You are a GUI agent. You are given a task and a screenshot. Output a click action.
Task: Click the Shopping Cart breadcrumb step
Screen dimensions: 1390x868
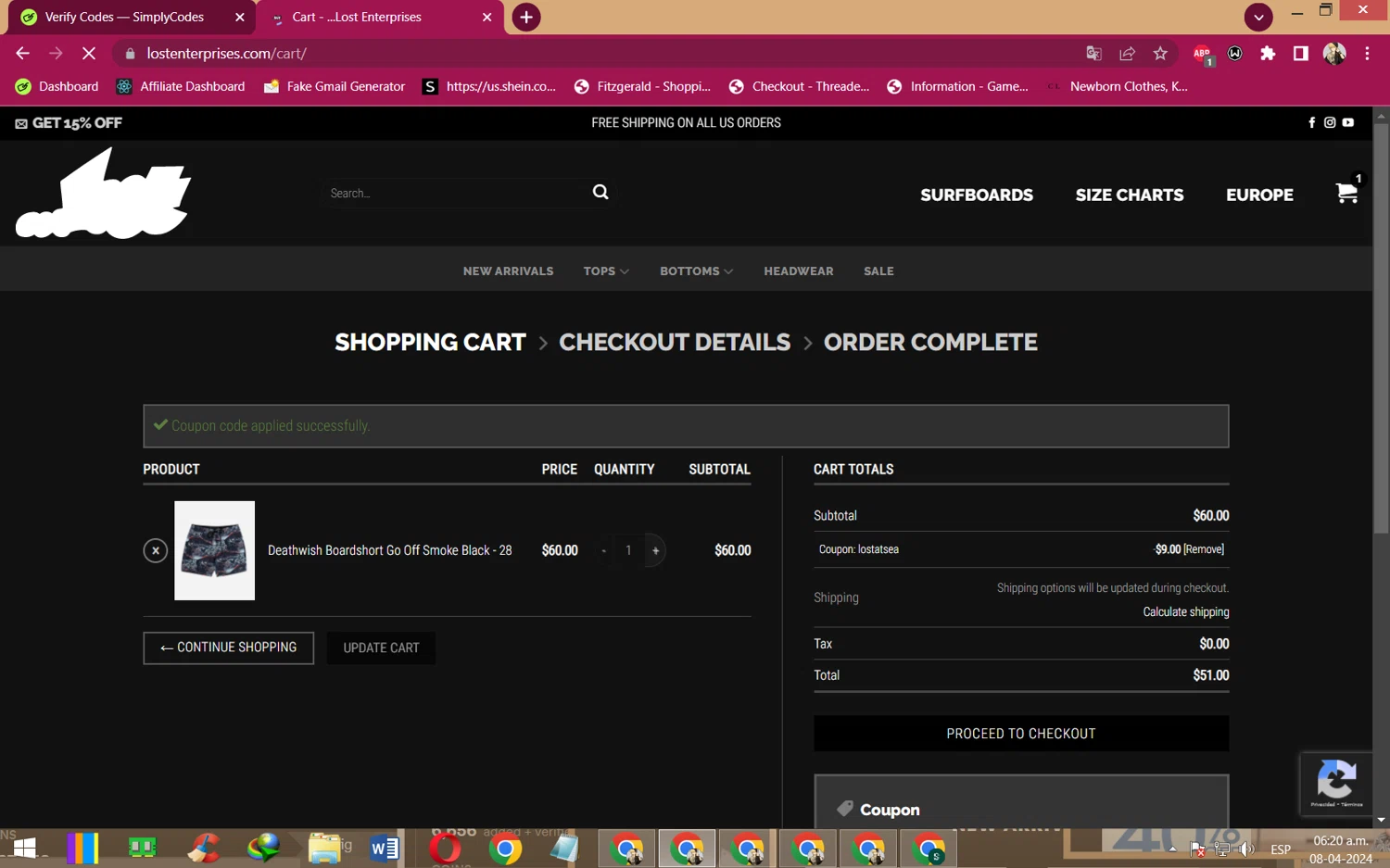pos(430,342)
